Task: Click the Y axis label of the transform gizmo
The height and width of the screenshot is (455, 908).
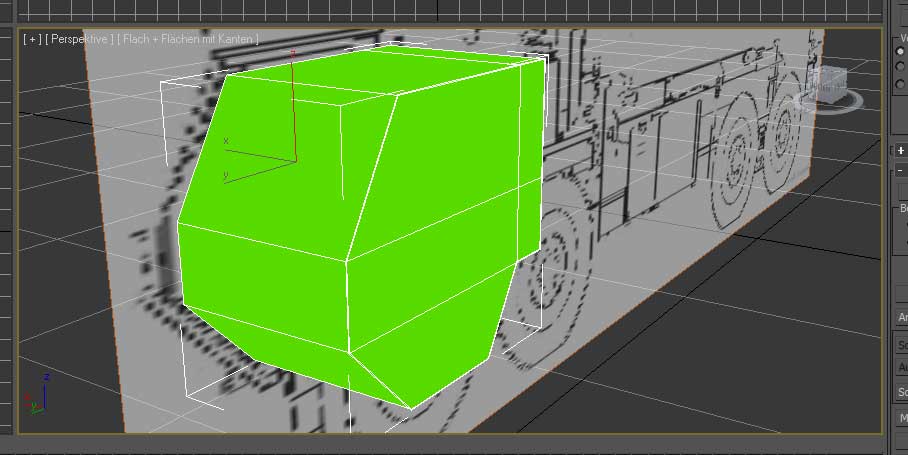Action: coord(225,175)
